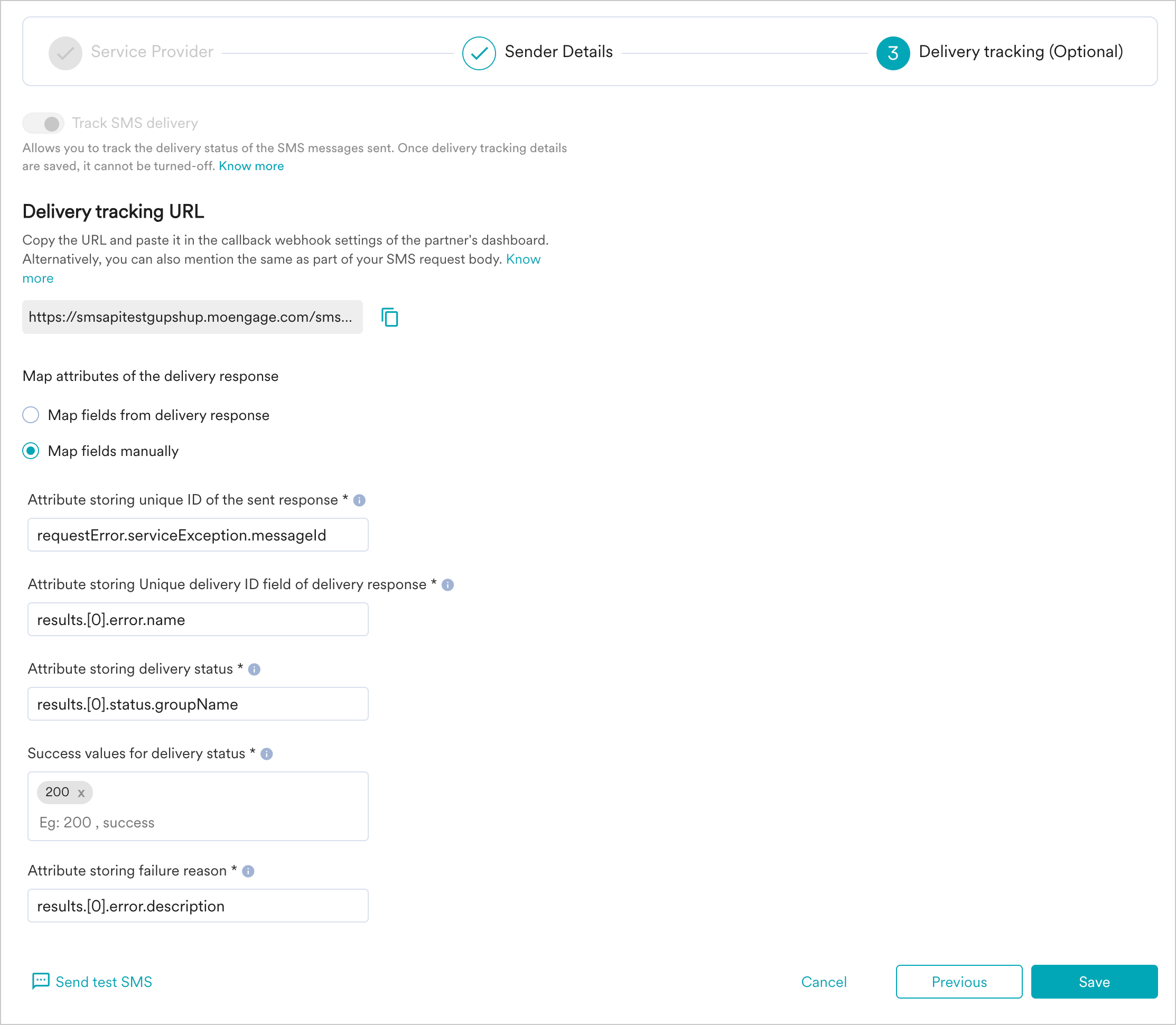Copy the delivery tracking URL
1176x1025 pixels.
tap(390, 318)
